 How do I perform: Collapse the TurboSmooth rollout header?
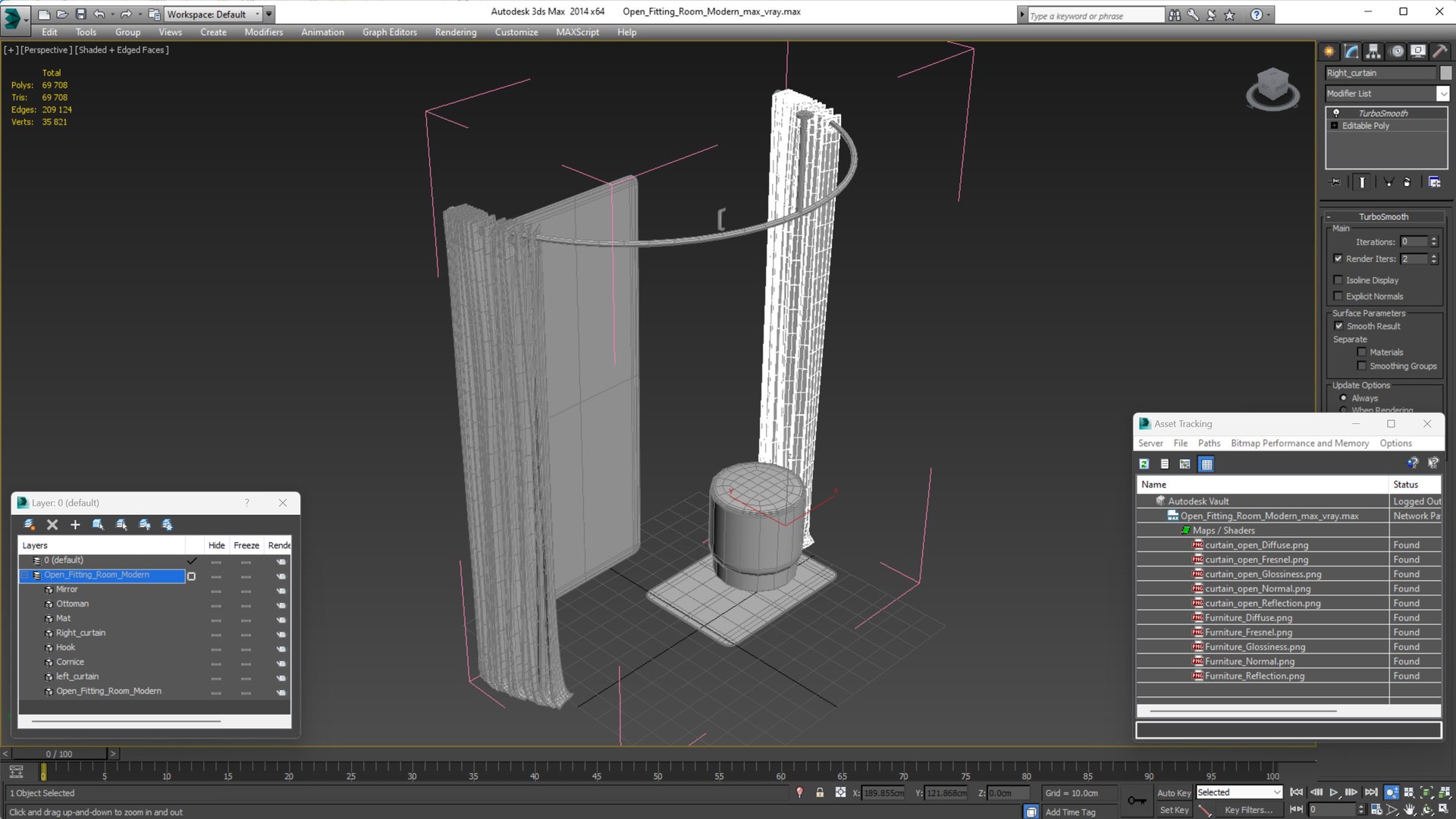1383,217
